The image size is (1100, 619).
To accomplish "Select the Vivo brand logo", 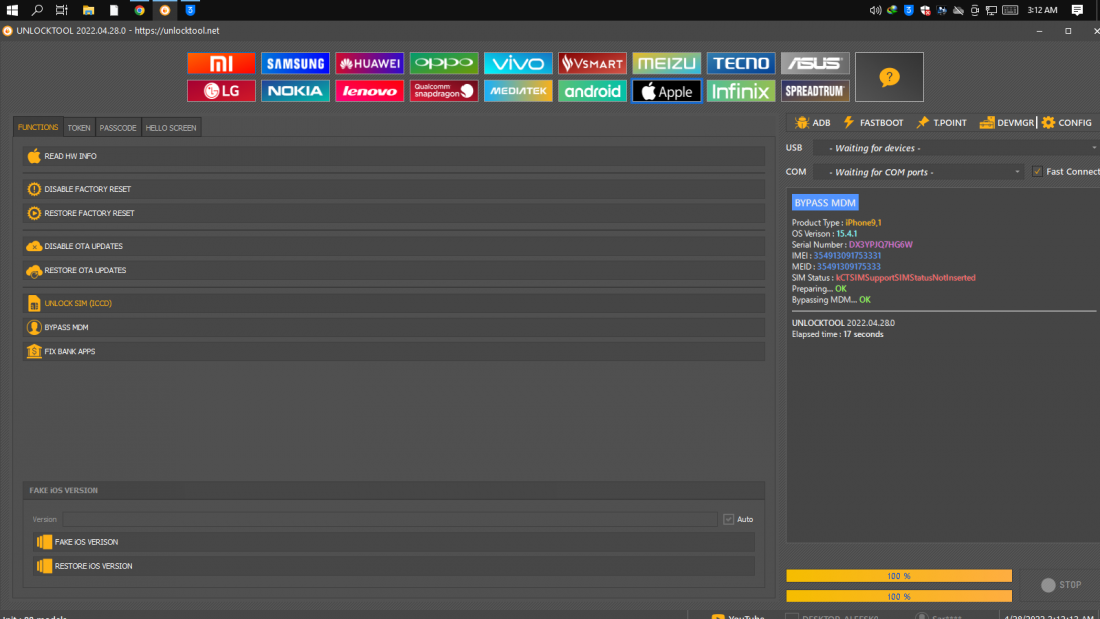I will [518, 63].
